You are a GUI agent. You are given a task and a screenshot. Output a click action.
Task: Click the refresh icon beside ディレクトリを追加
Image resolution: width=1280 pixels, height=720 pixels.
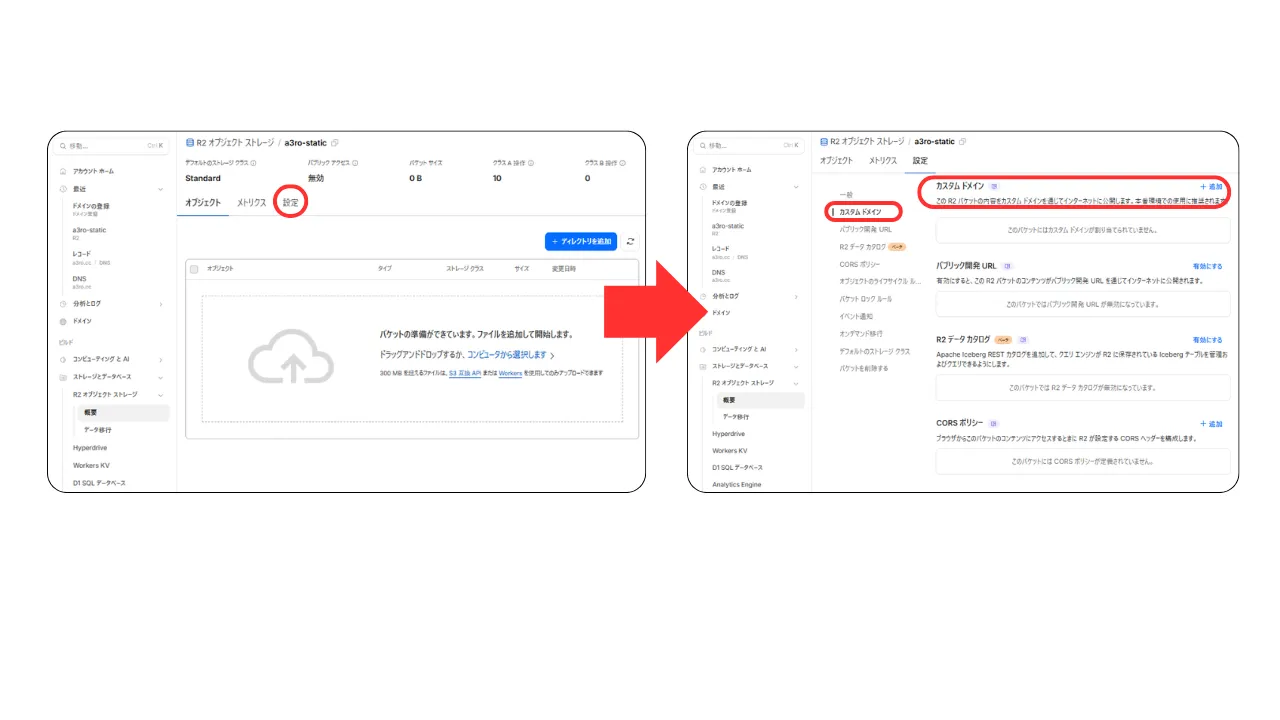click(630, 241)
